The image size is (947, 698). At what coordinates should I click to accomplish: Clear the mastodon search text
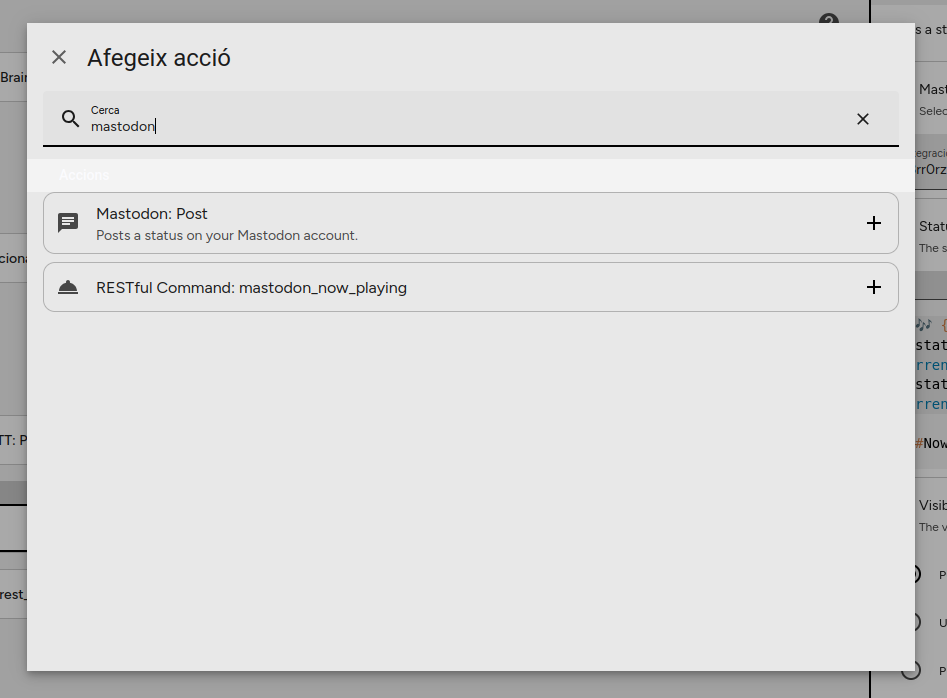[863, 119]
